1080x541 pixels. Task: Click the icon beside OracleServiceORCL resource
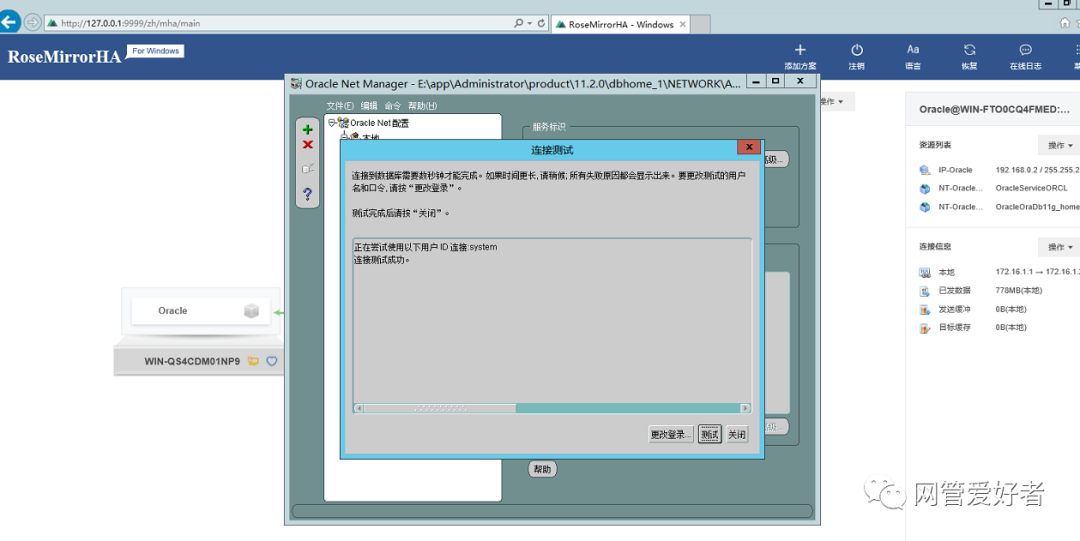(x=924, y=188)
